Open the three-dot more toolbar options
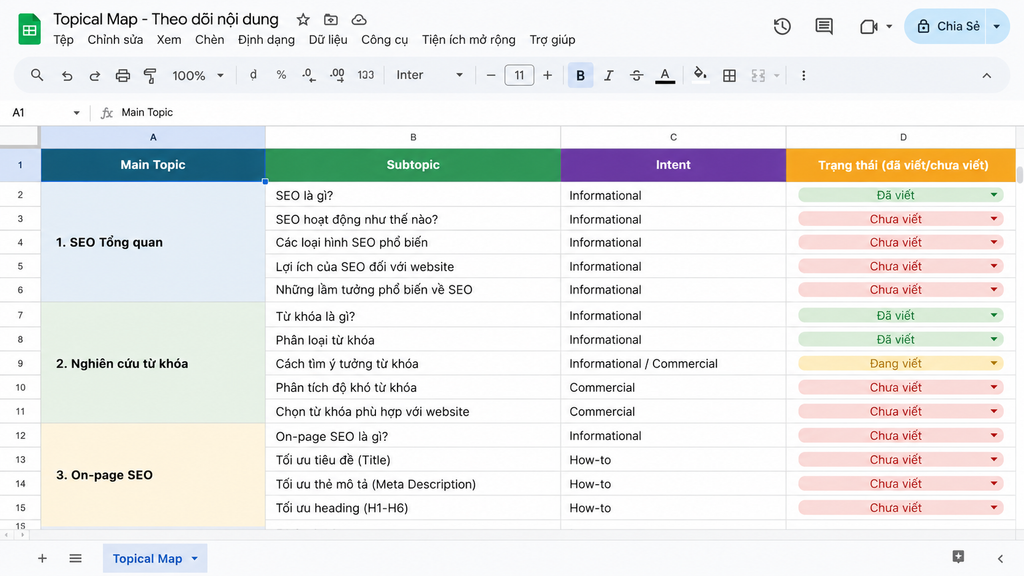 tap(803, 76)
